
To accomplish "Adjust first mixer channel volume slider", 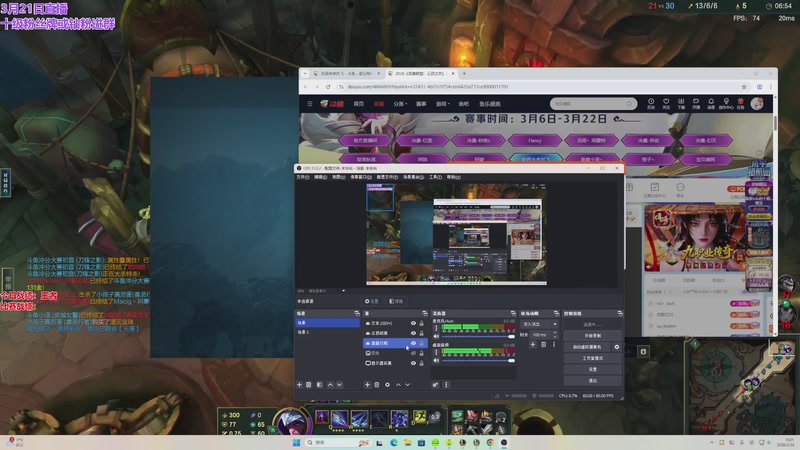I will (x=478, y=336).
